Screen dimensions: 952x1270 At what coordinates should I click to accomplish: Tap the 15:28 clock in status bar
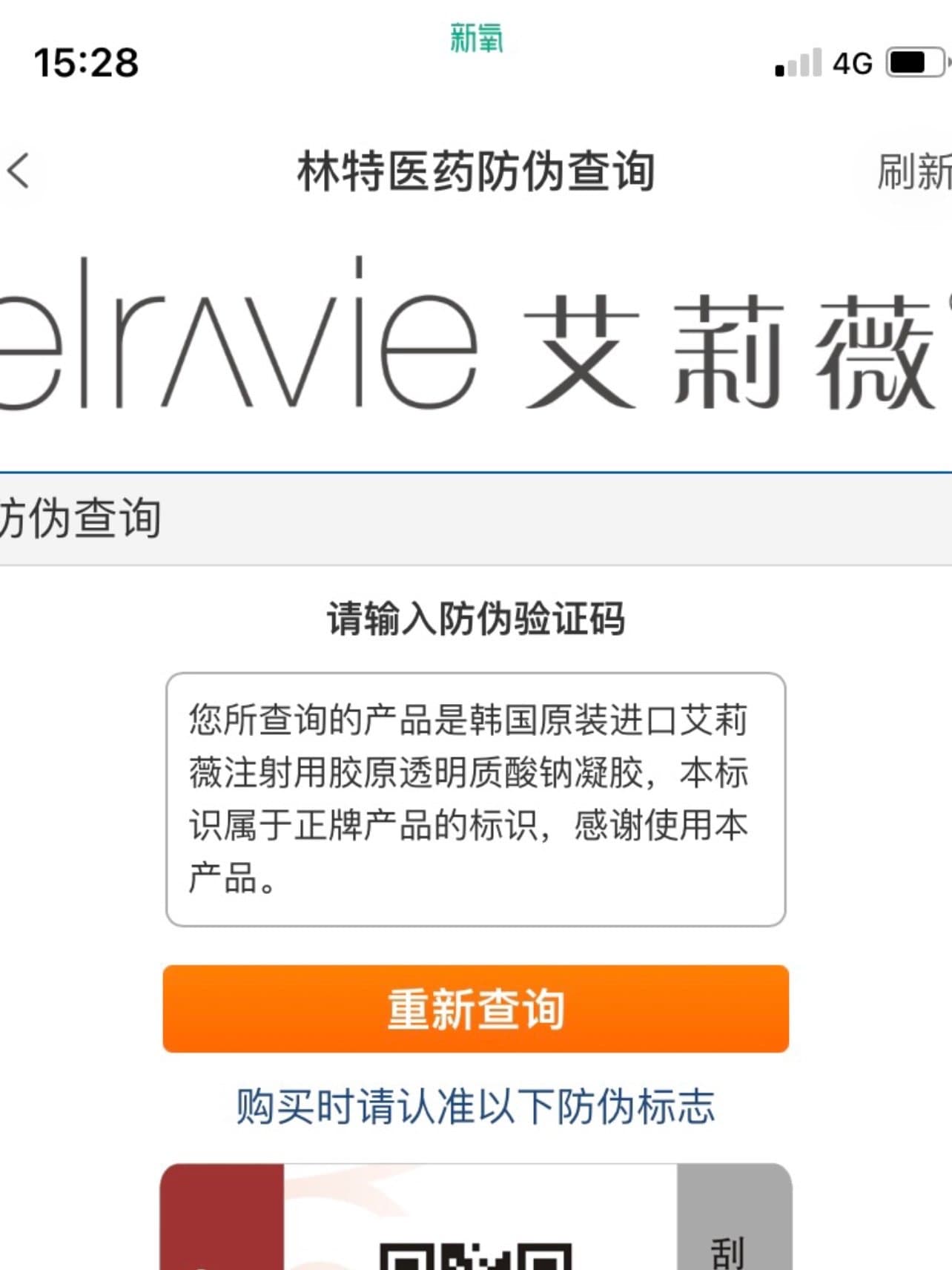point(86,62)
